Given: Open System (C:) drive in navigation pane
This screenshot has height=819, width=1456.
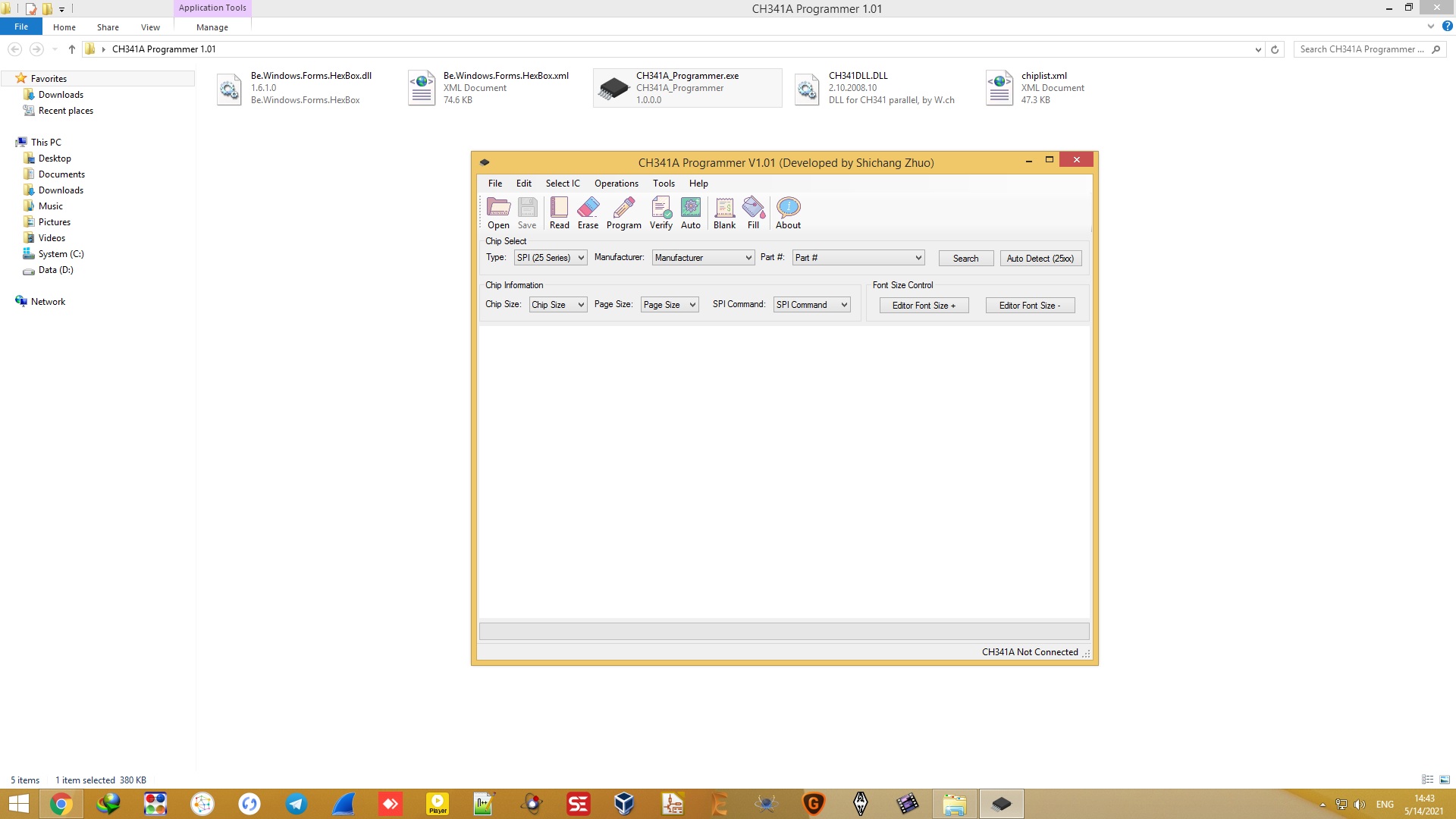Looking at the screenshot, I should [x=61, y=254].
